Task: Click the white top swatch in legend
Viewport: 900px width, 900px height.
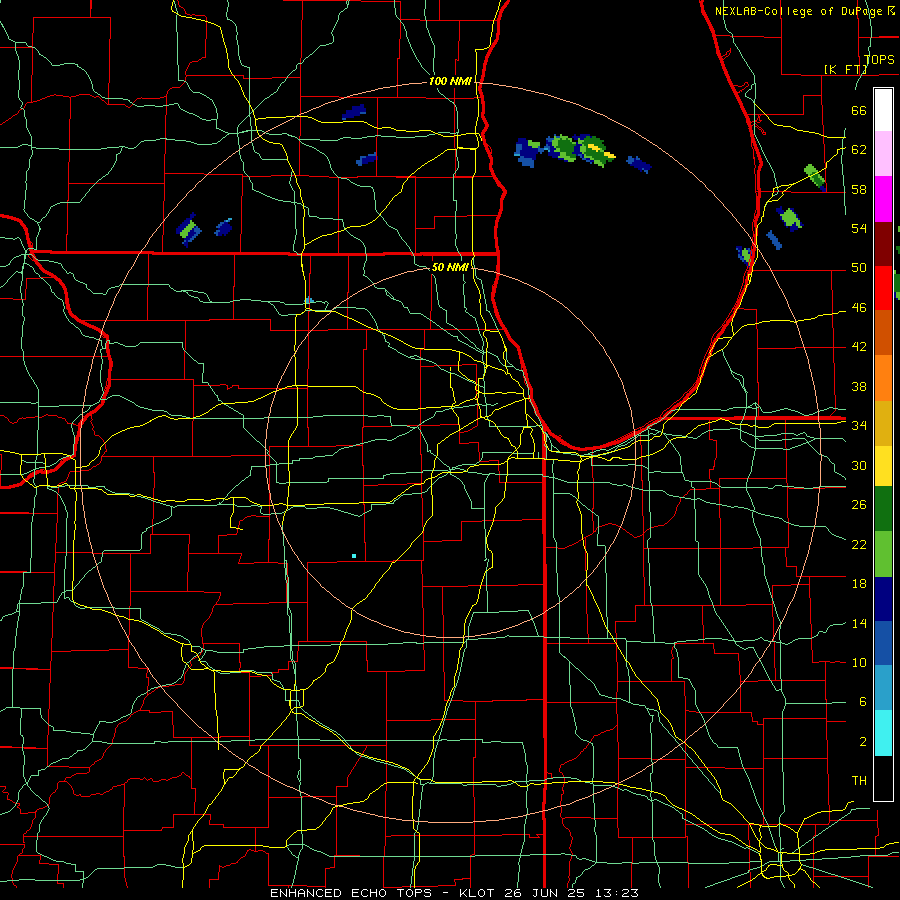Action: click(x=883, y=110)
